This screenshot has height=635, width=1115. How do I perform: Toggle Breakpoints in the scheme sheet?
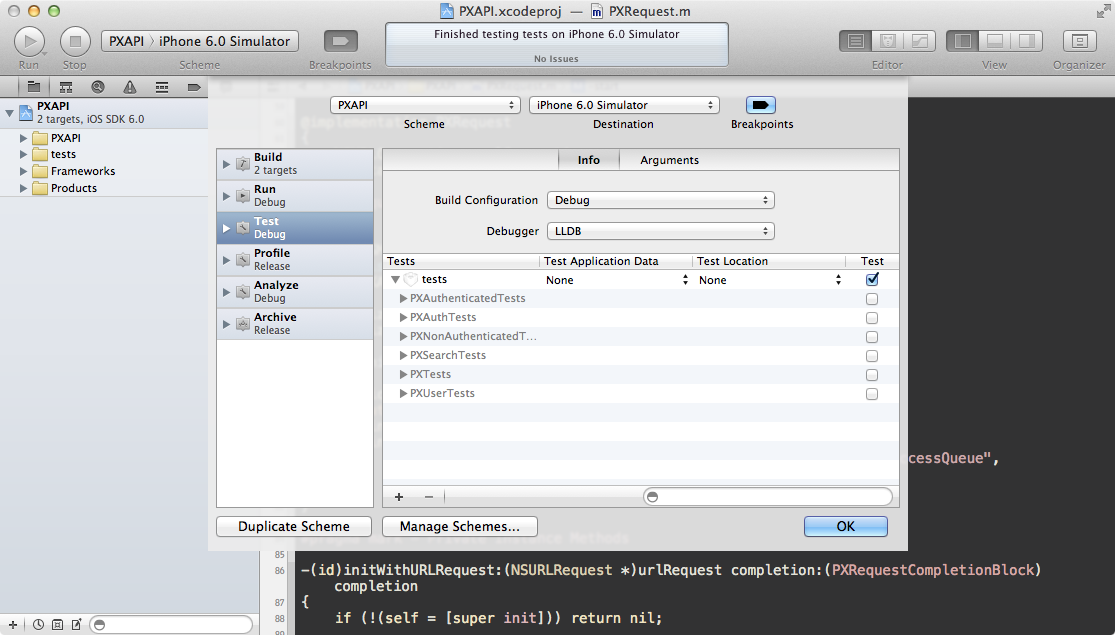click(761, 105)
